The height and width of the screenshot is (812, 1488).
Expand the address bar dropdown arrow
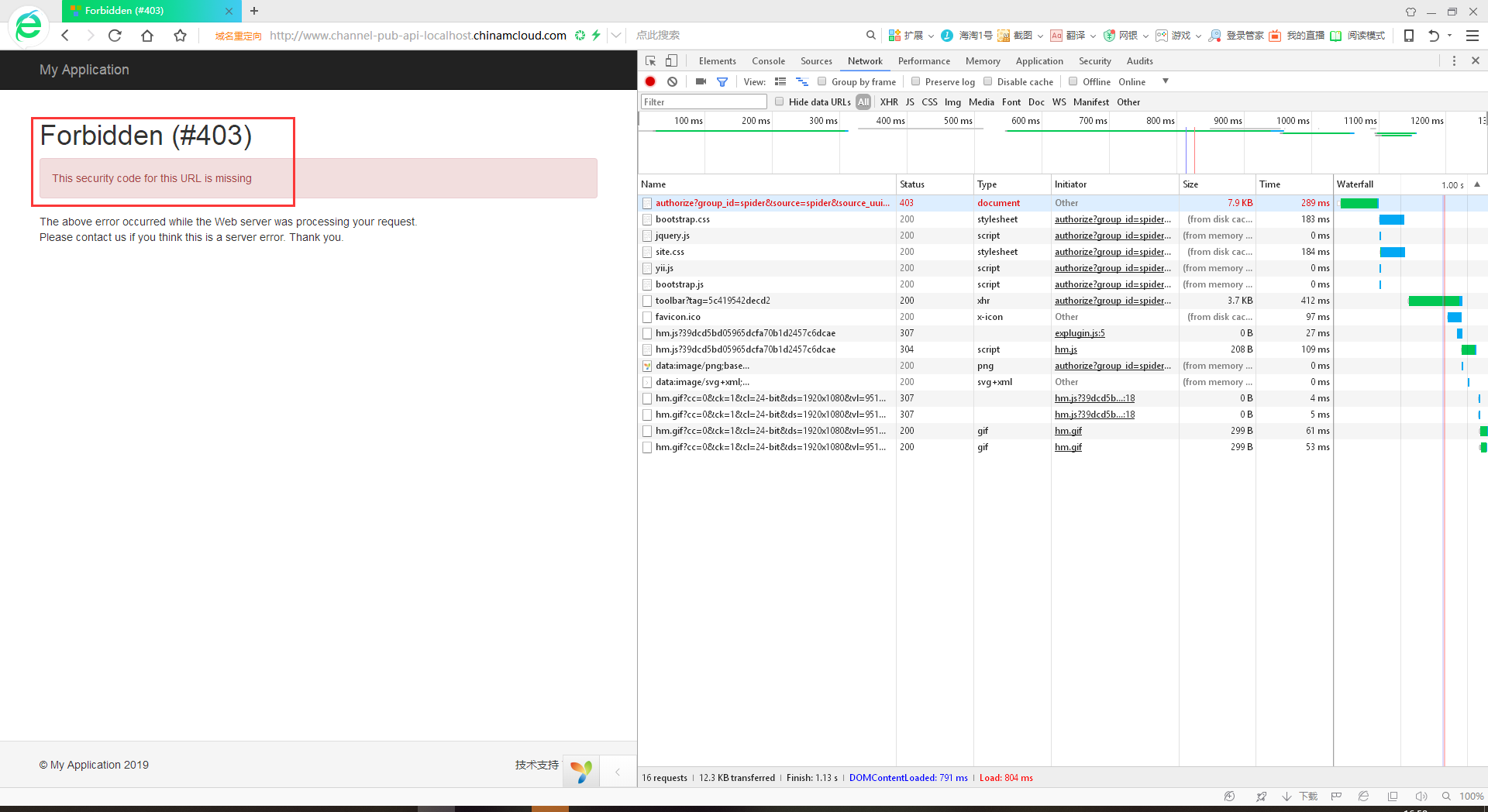click(x=616, y=35)
